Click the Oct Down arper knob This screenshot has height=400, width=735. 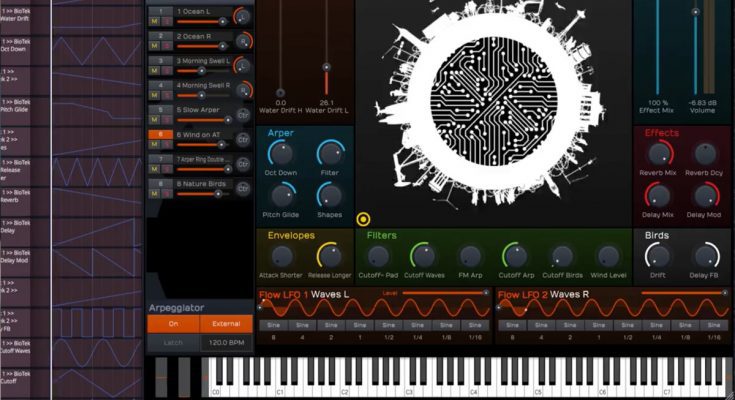tap(281, 153)
